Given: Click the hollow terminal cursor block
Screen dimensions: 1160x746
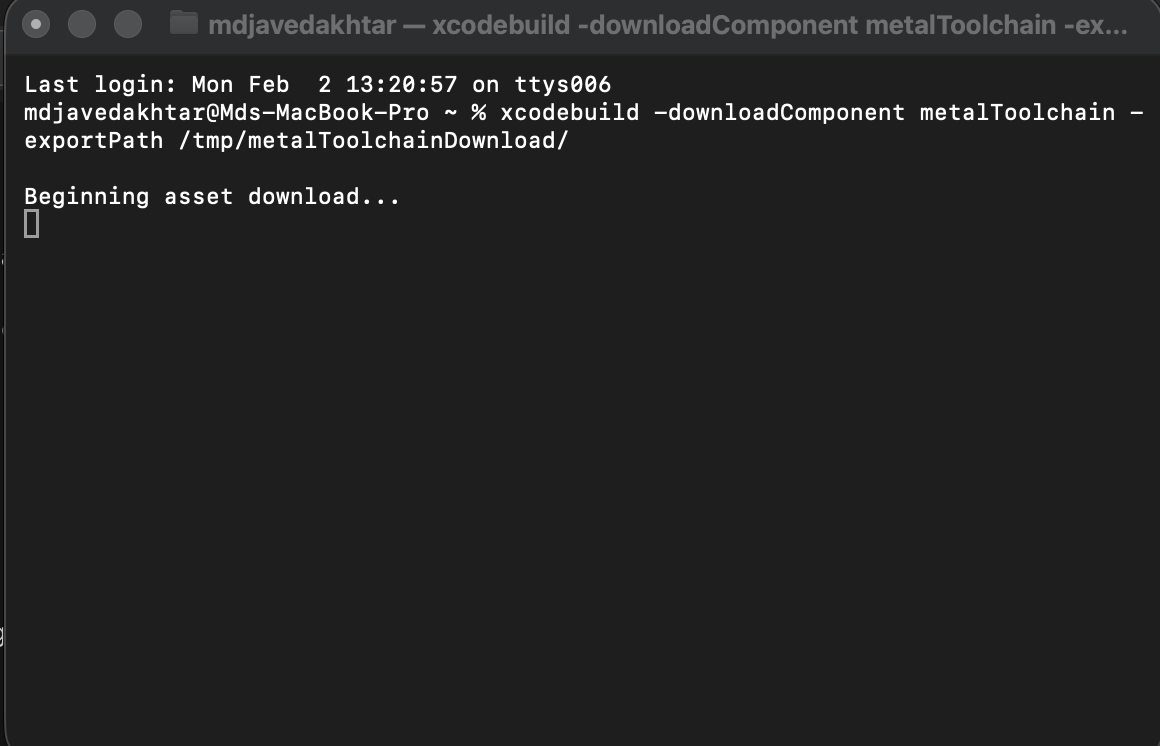Looking at the screenshot, I should click(32, 224).
